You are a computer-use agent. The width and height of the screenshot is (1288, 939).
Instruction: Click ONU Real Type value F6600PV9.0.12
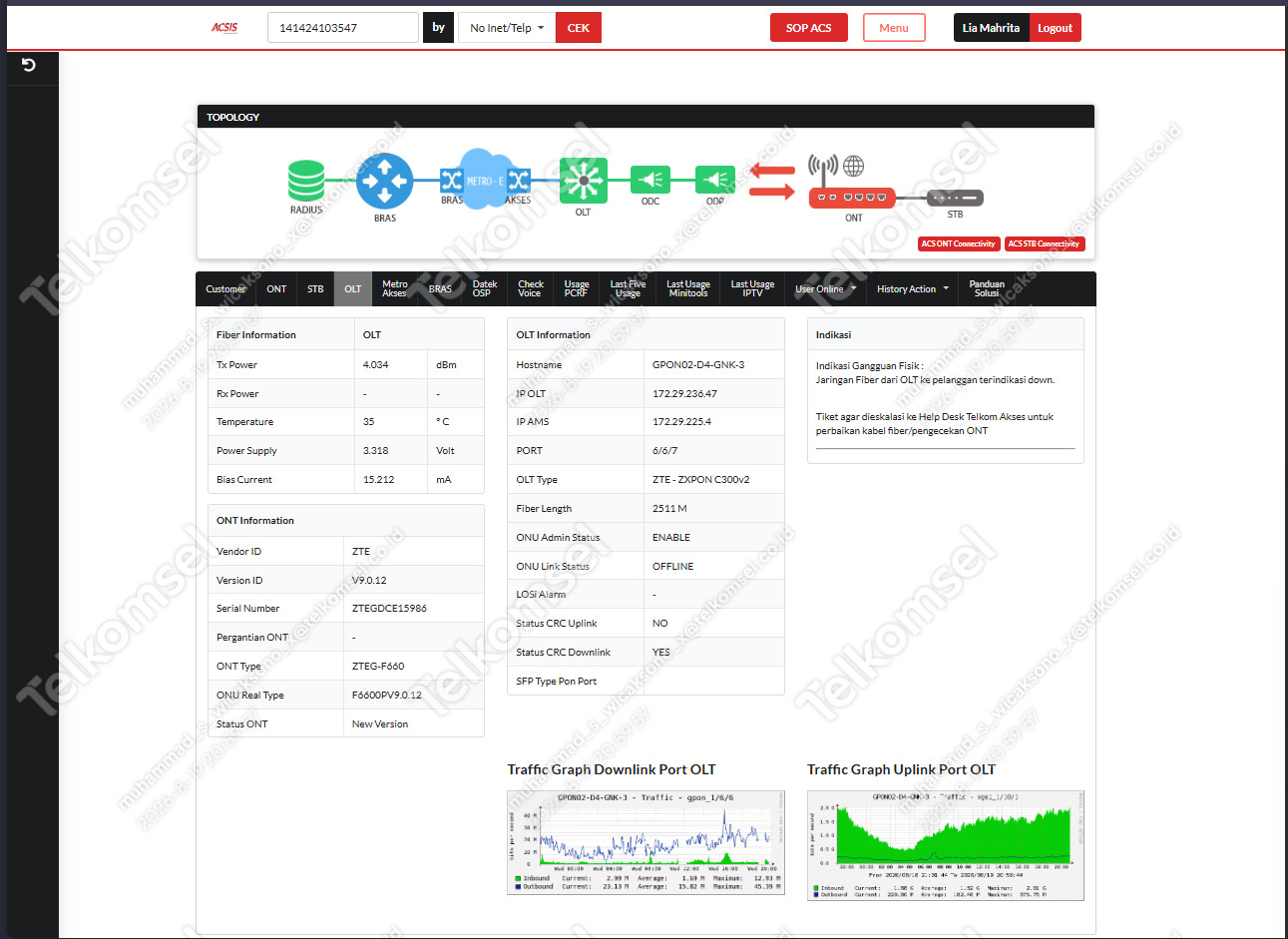(x=387, y=696)
